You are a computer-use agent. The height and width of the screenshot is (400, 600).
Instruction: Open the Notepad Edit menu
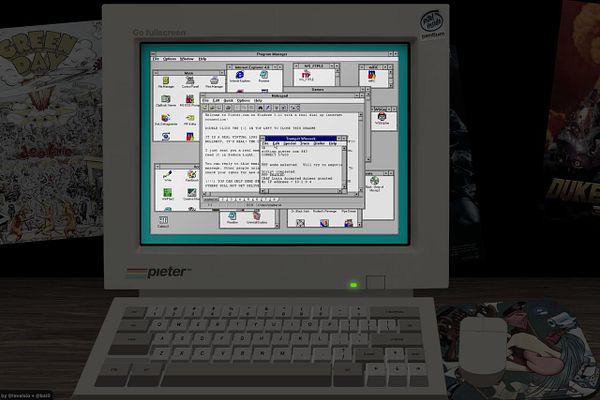point(216,101)
